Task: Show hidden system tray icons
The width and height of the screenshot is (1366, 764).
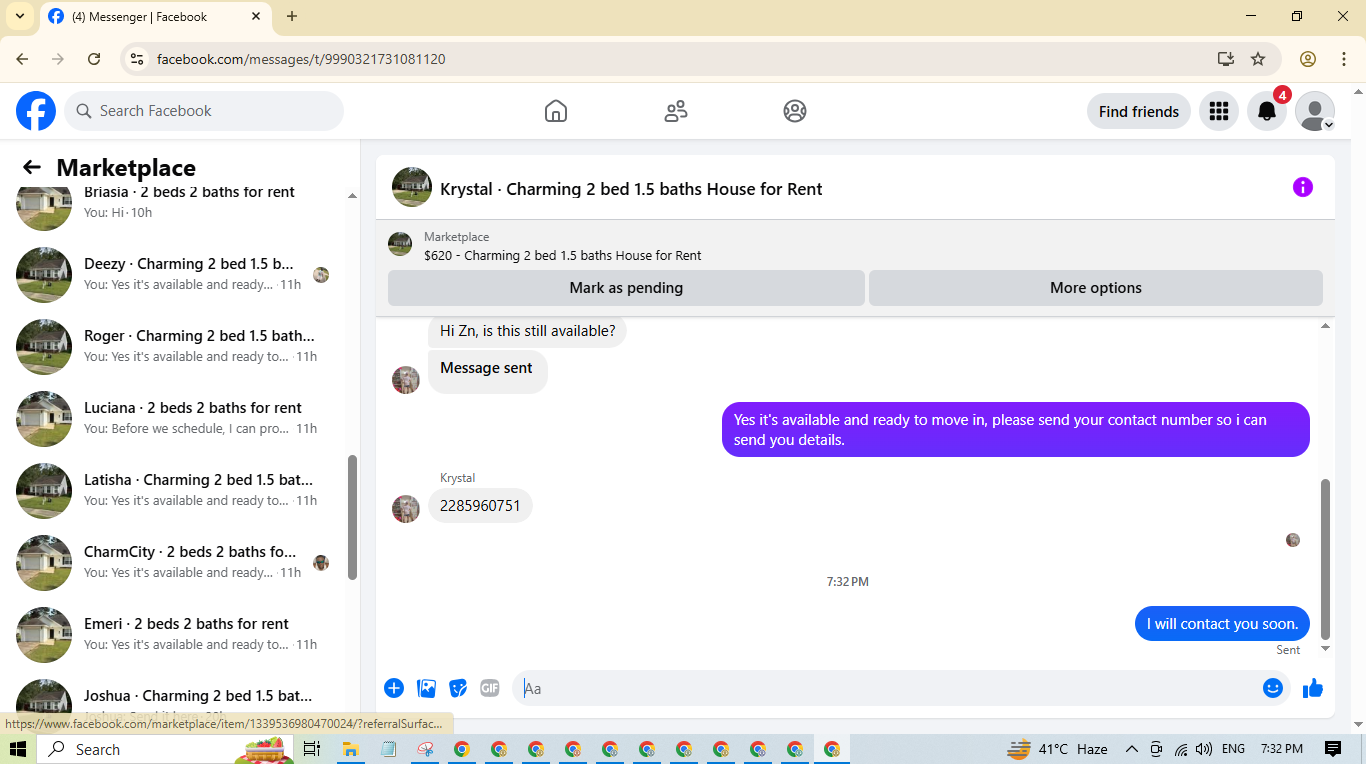Action: (1132, 749)
